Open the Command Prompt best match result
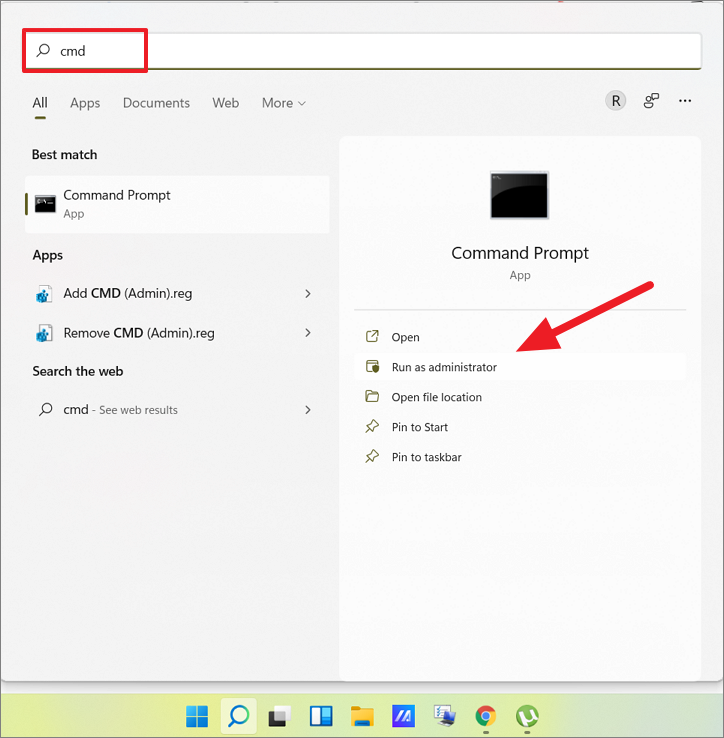The height and width of the screenshot is (738, 724). (x=177, y=204)
